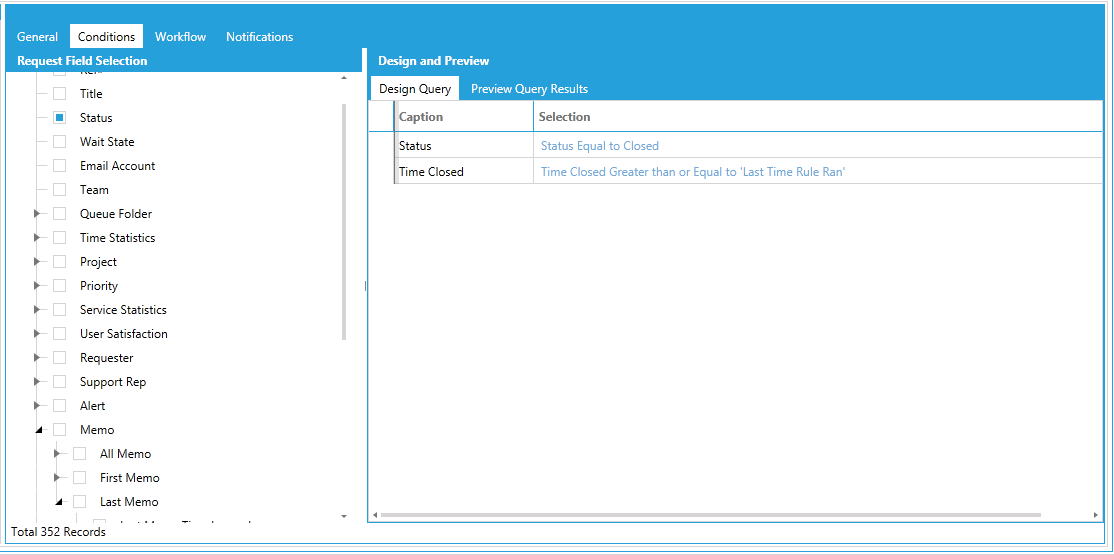Uncheck the Status field checkbox
Image resolution: width=1114 pixels, height=555 pixels.
coord(60,118)
